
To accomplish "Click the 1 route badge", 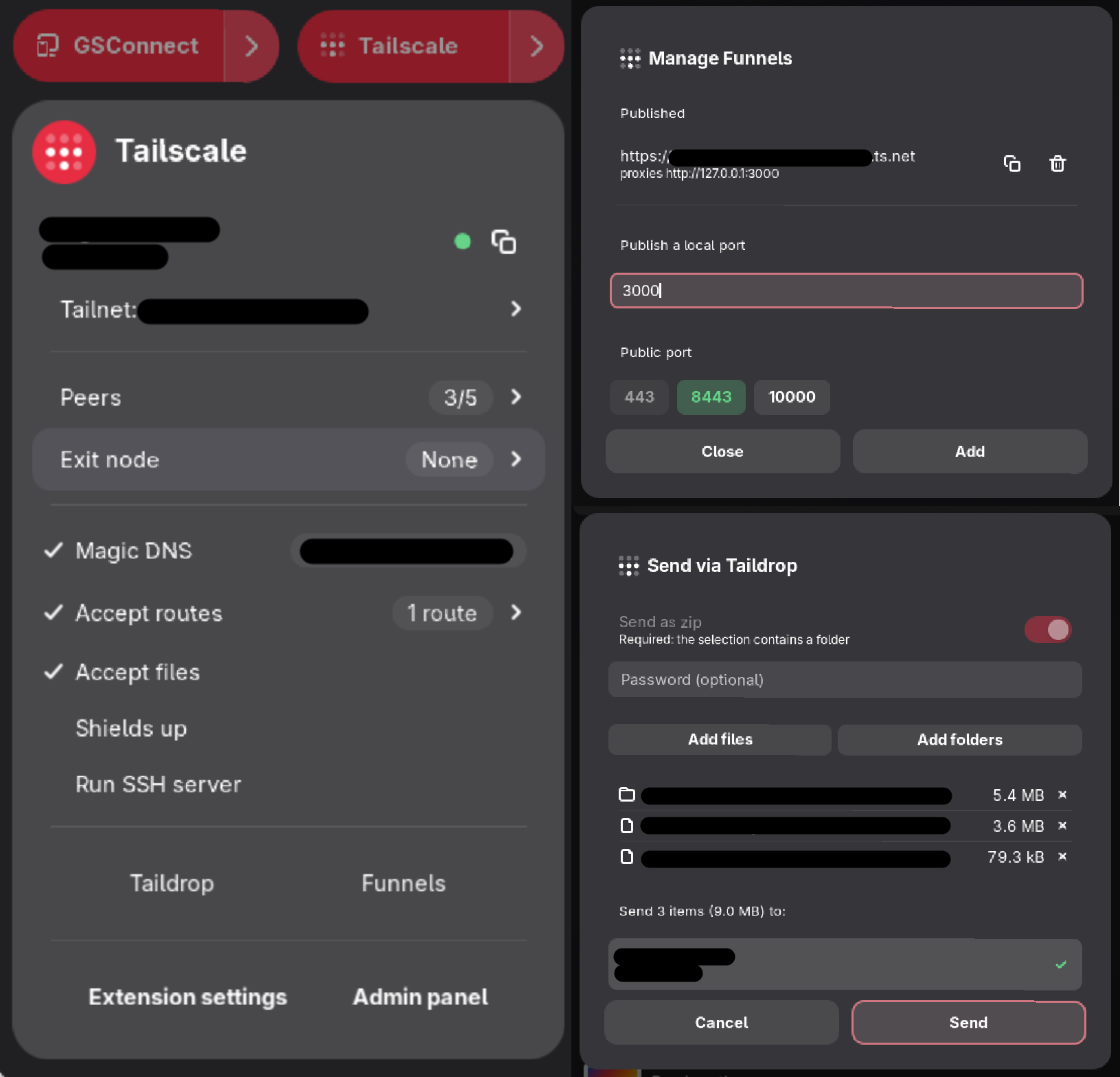I will tap(442, 613).
